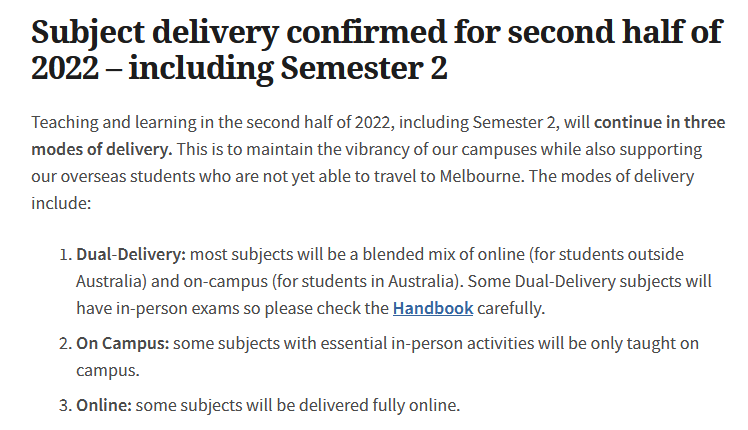Click the "Subject delivery confirmed" page heading
Screen dimensions: 748x430
377,50
